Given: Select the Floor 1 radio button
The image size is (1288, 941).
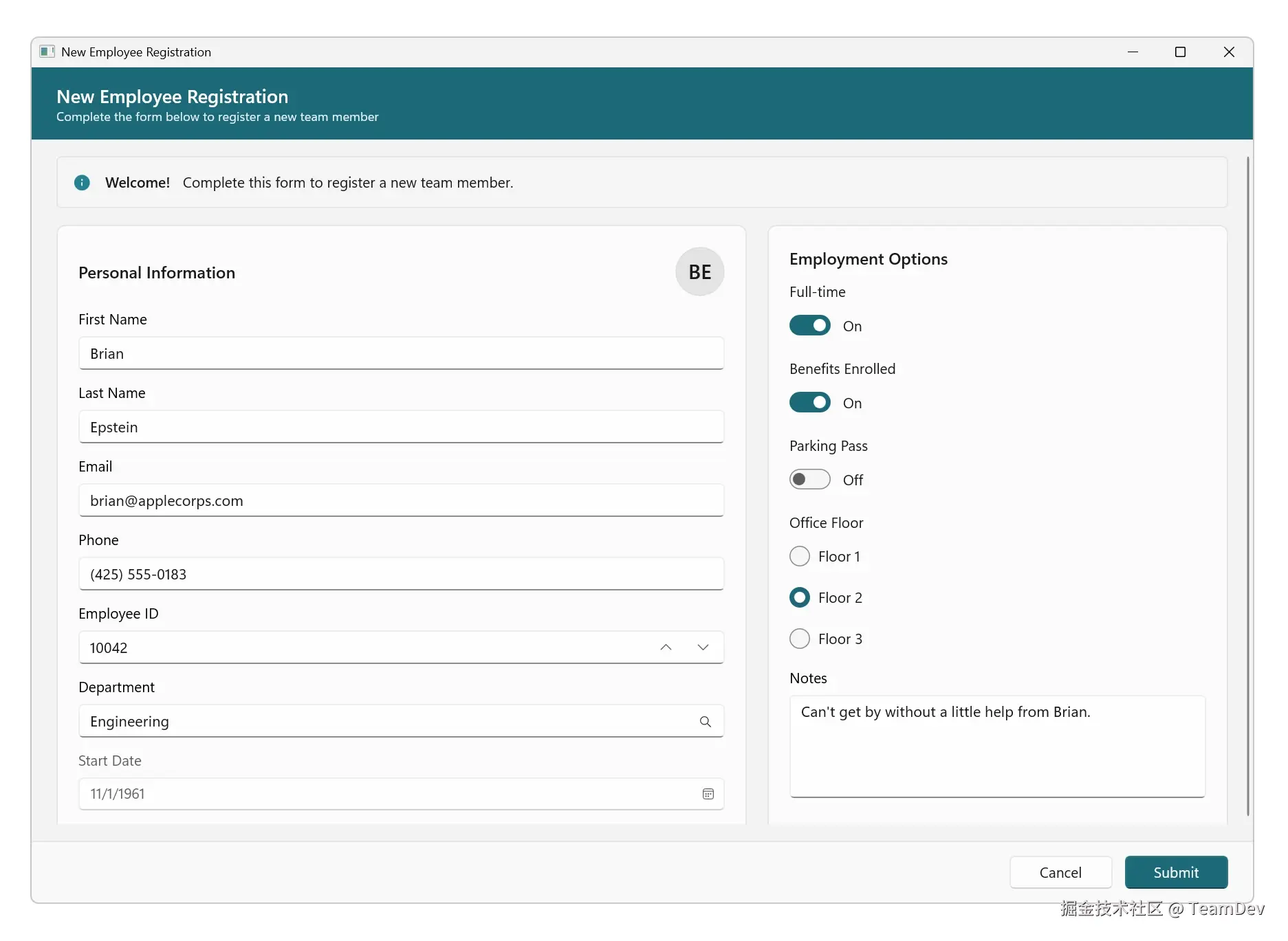Looking at the screenshot, I should click(800, 556).
